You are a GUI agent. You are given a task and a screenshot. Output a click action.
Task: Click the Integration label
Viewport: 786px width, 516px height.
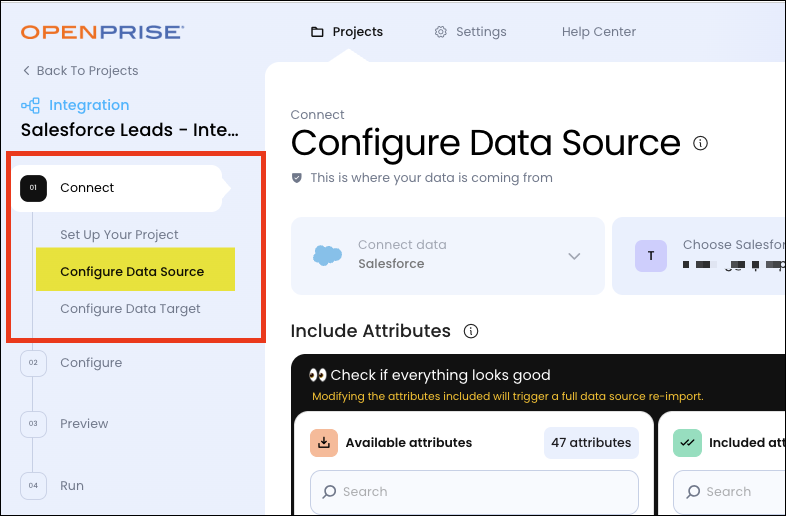tap(89, 105)
